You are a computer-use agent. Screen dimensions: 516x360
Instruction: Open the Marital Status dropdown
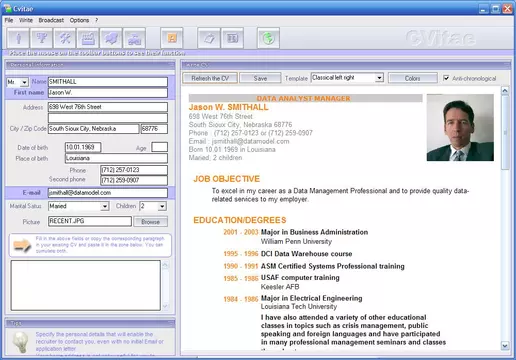click(105, 206)
